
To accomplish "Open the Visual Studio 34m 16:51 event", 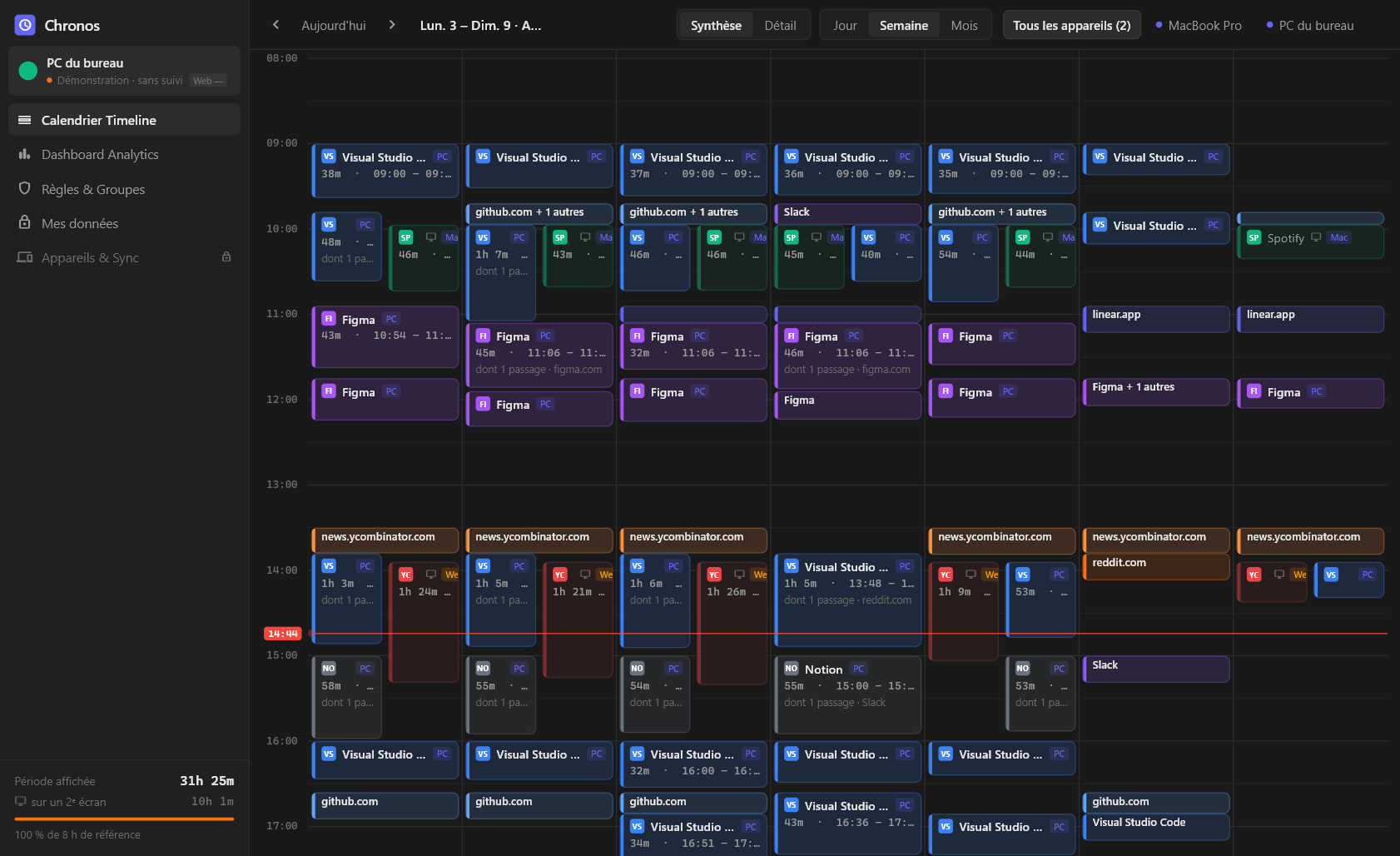I will [693, 835].
